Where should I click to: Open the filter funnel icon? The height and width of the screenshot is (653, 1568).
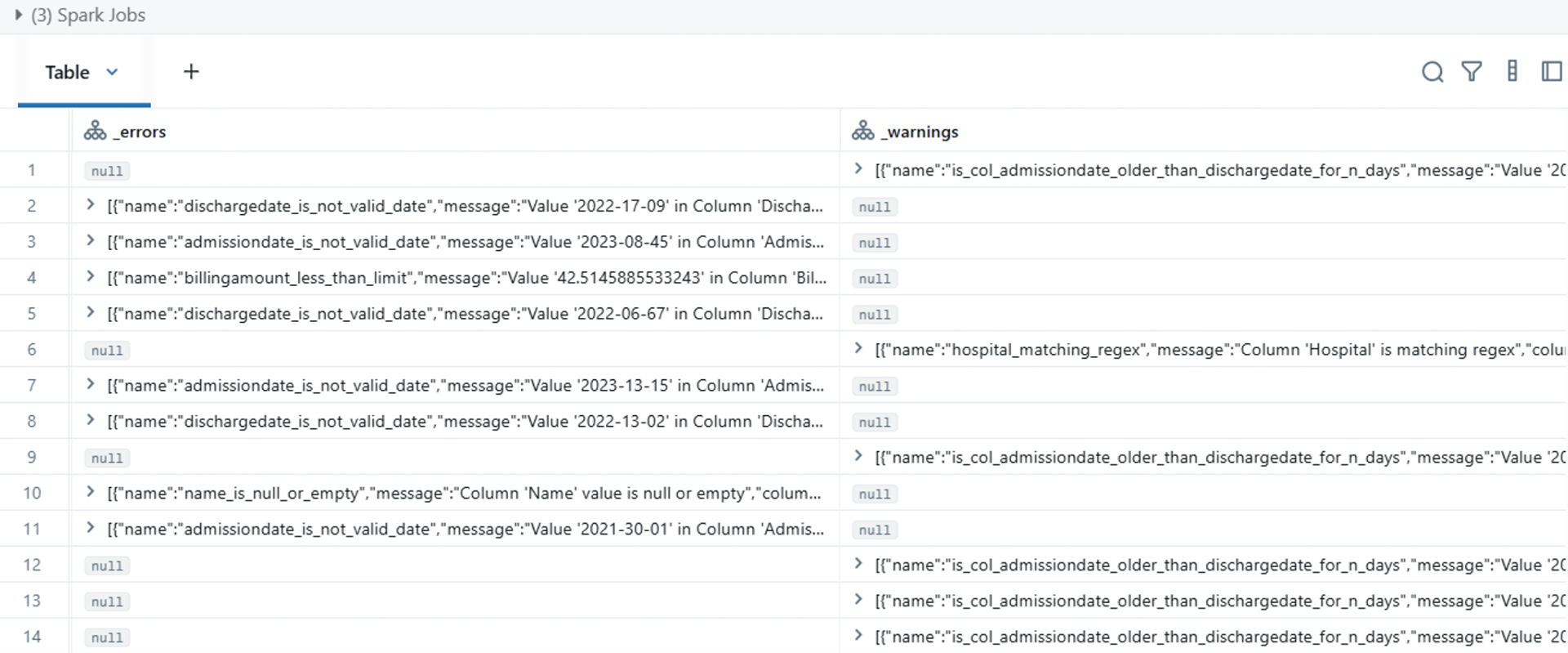coord(1472,72)
